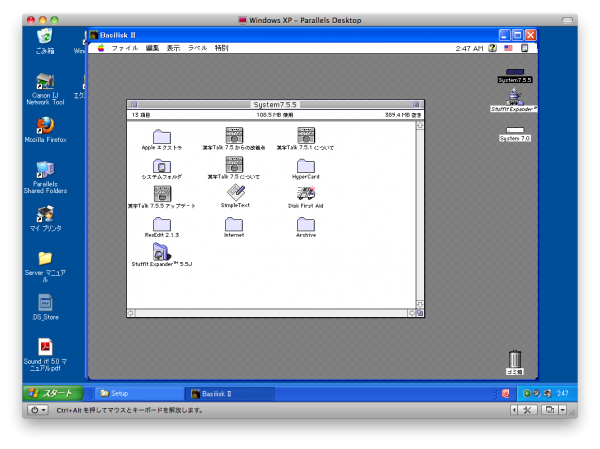Open the Balloon Help question mark menu
Screen dimensions: 600x449
pos(493,48)
